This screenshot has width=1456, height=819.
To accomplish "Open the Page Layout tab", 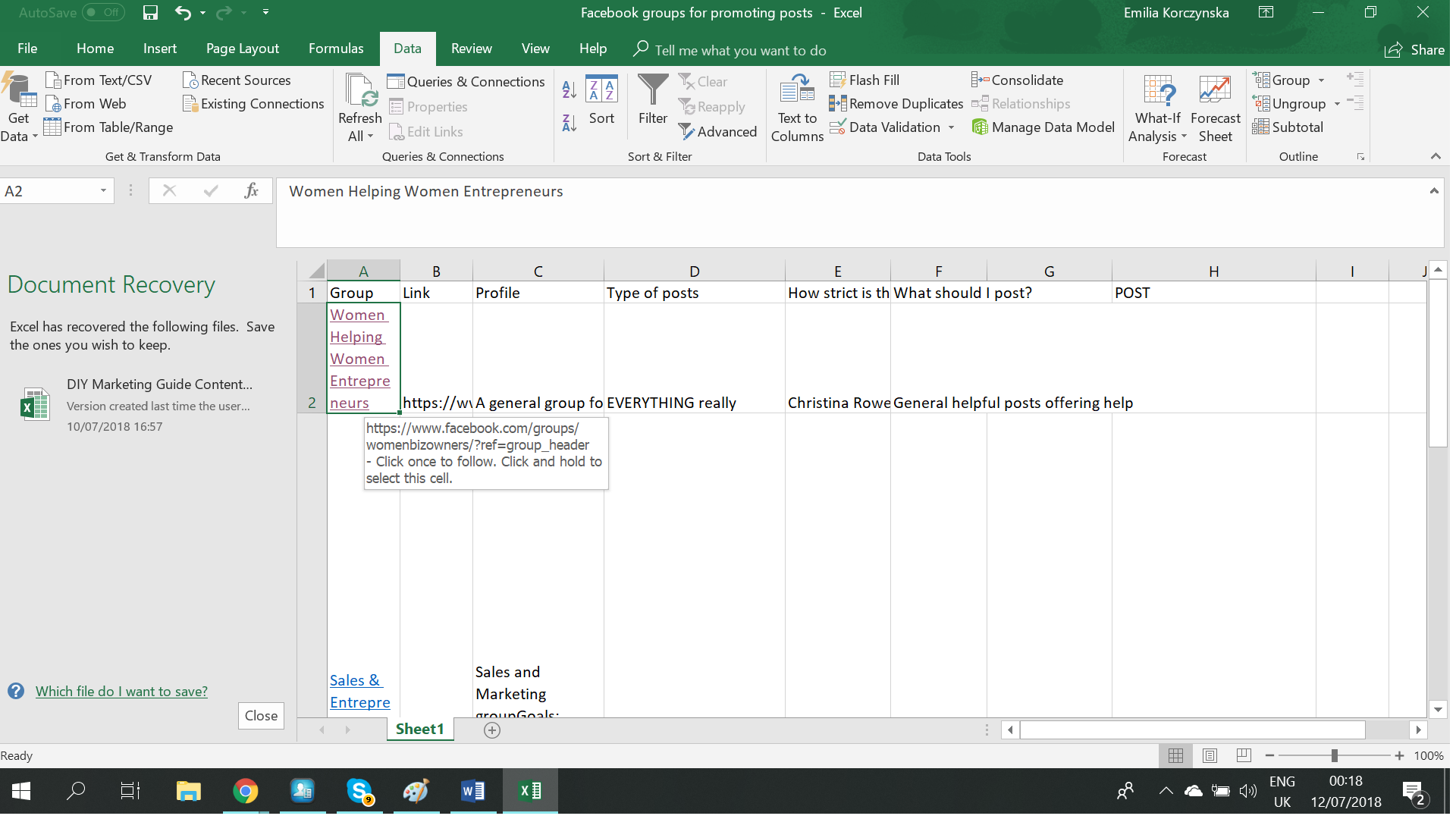I will tap(243, 49).
